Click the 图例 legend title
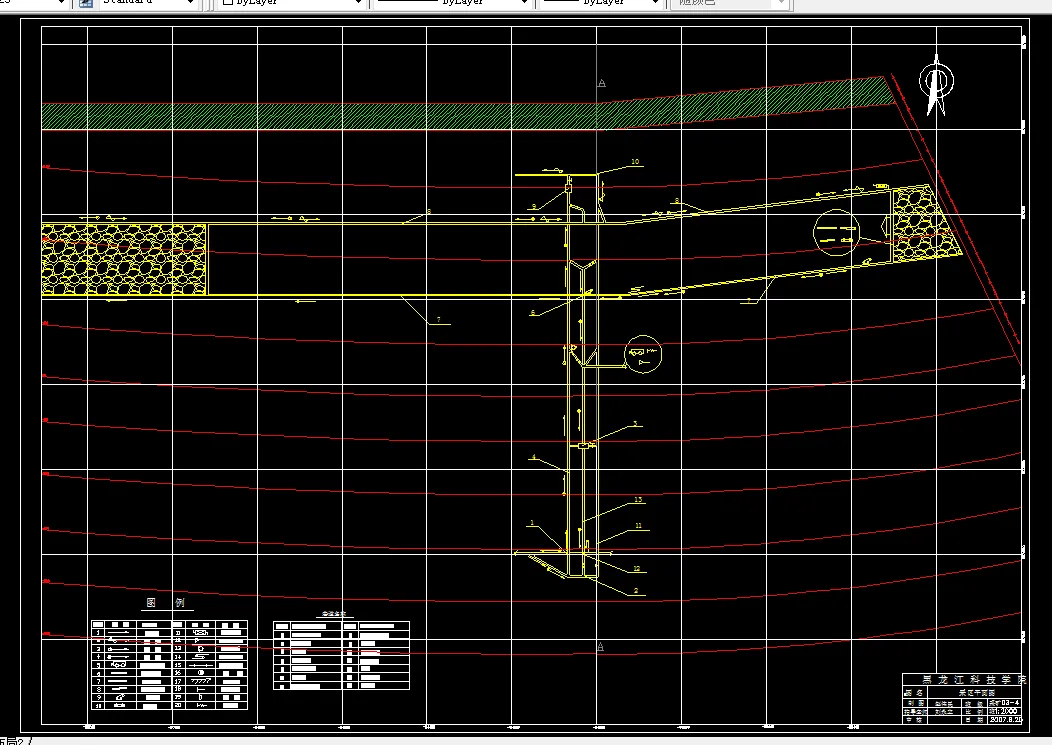The width and height of the screenshot is (1052, 745). [166, 602]
